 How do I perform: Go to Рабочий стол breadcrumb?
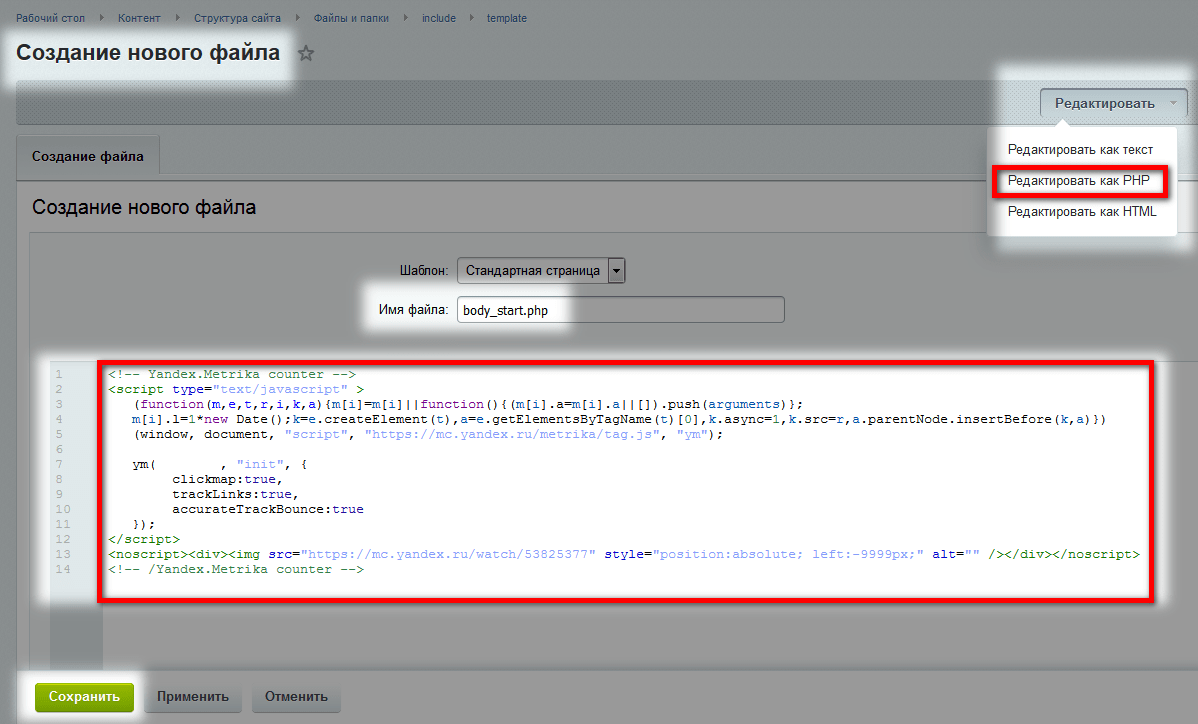tap(50, 18)
